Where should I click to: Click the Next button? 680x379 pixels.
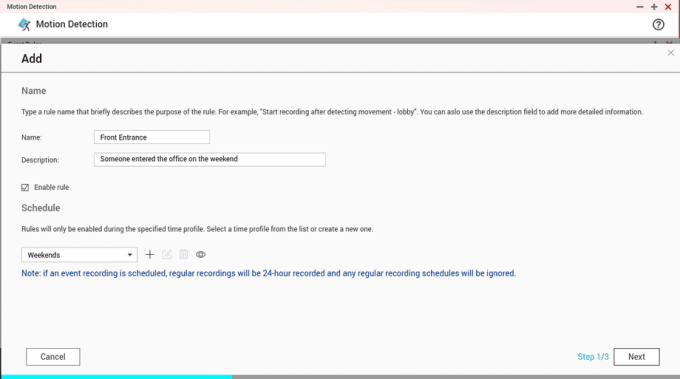point(636,357)
